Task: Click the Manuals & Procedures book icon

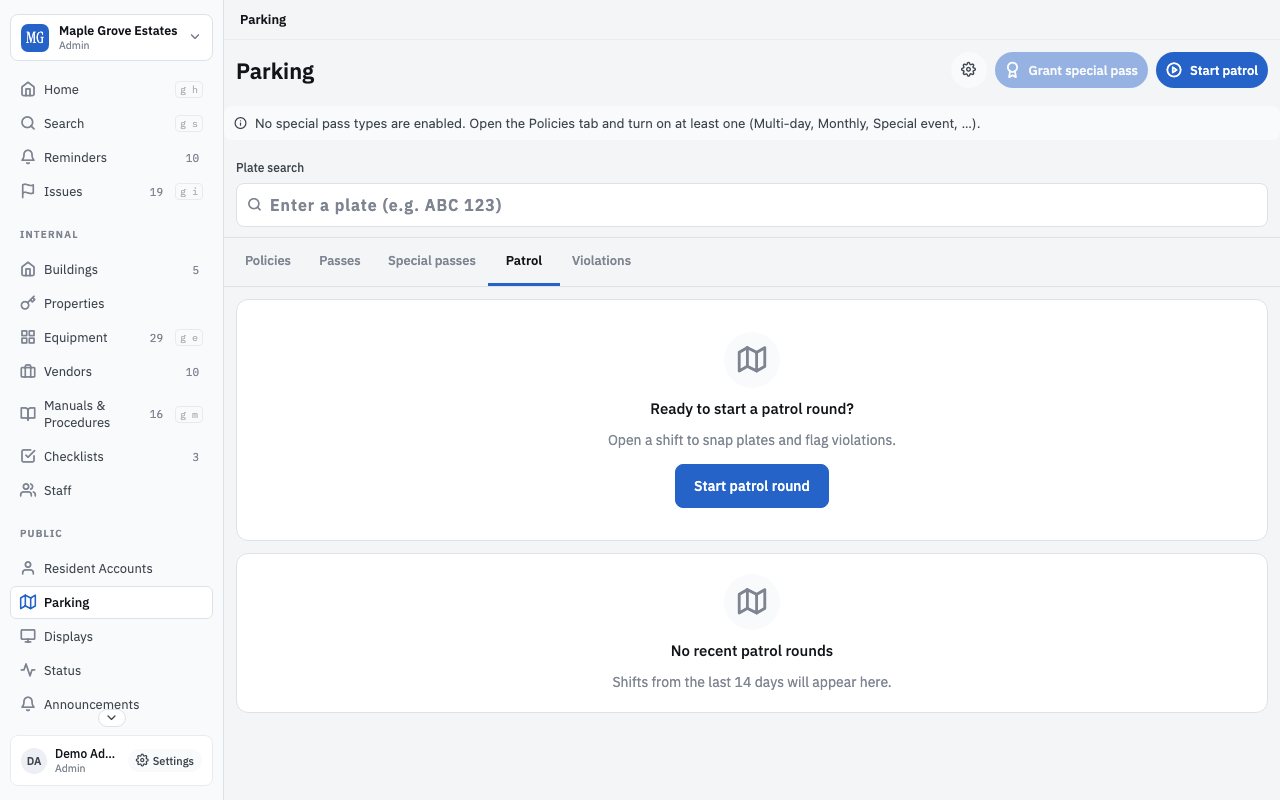Action: 28,414
